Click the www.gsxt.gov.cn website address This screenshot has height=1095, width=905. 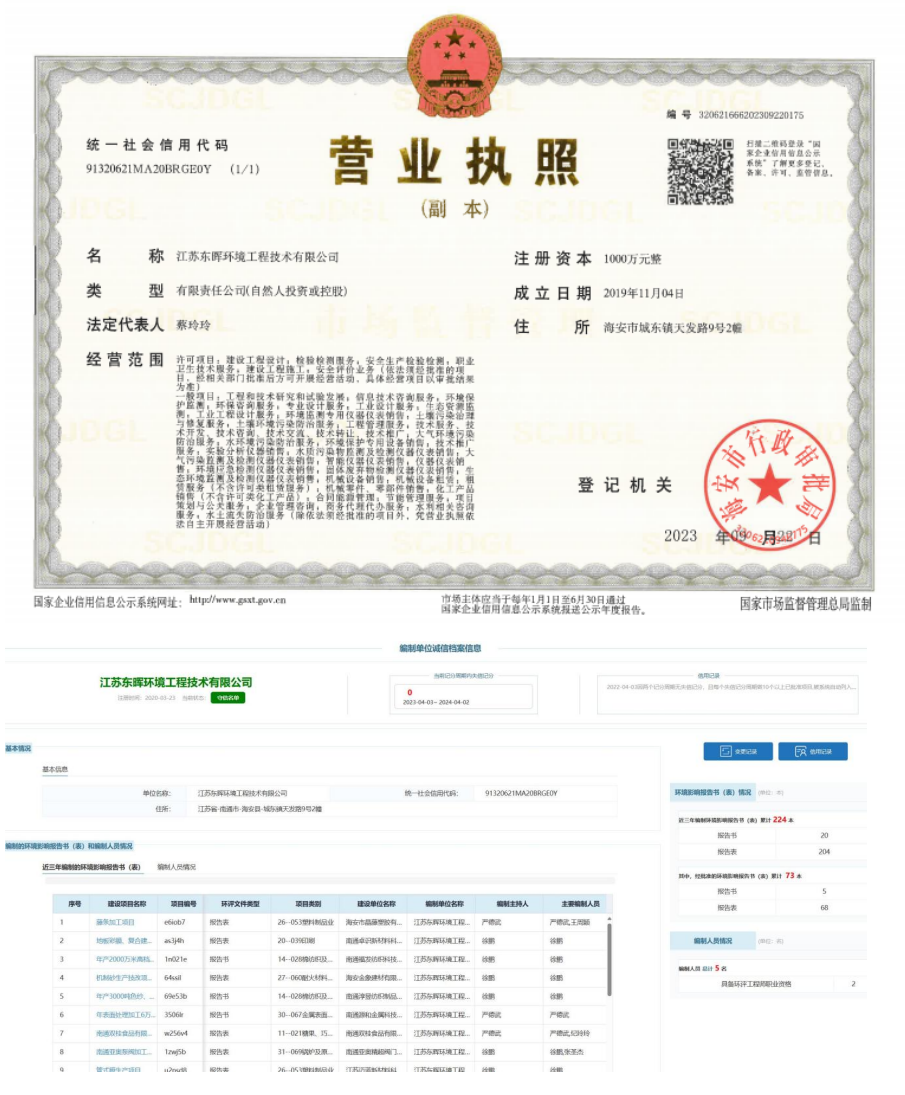[x=238, y=600]
